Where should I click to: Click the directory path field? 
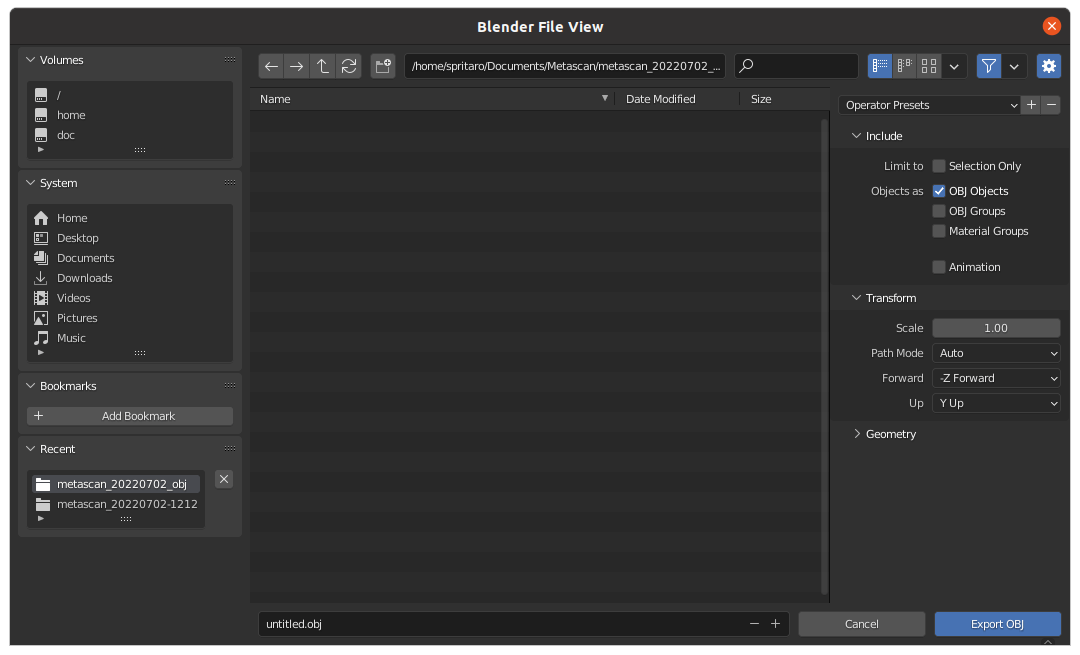pos(564,66)
